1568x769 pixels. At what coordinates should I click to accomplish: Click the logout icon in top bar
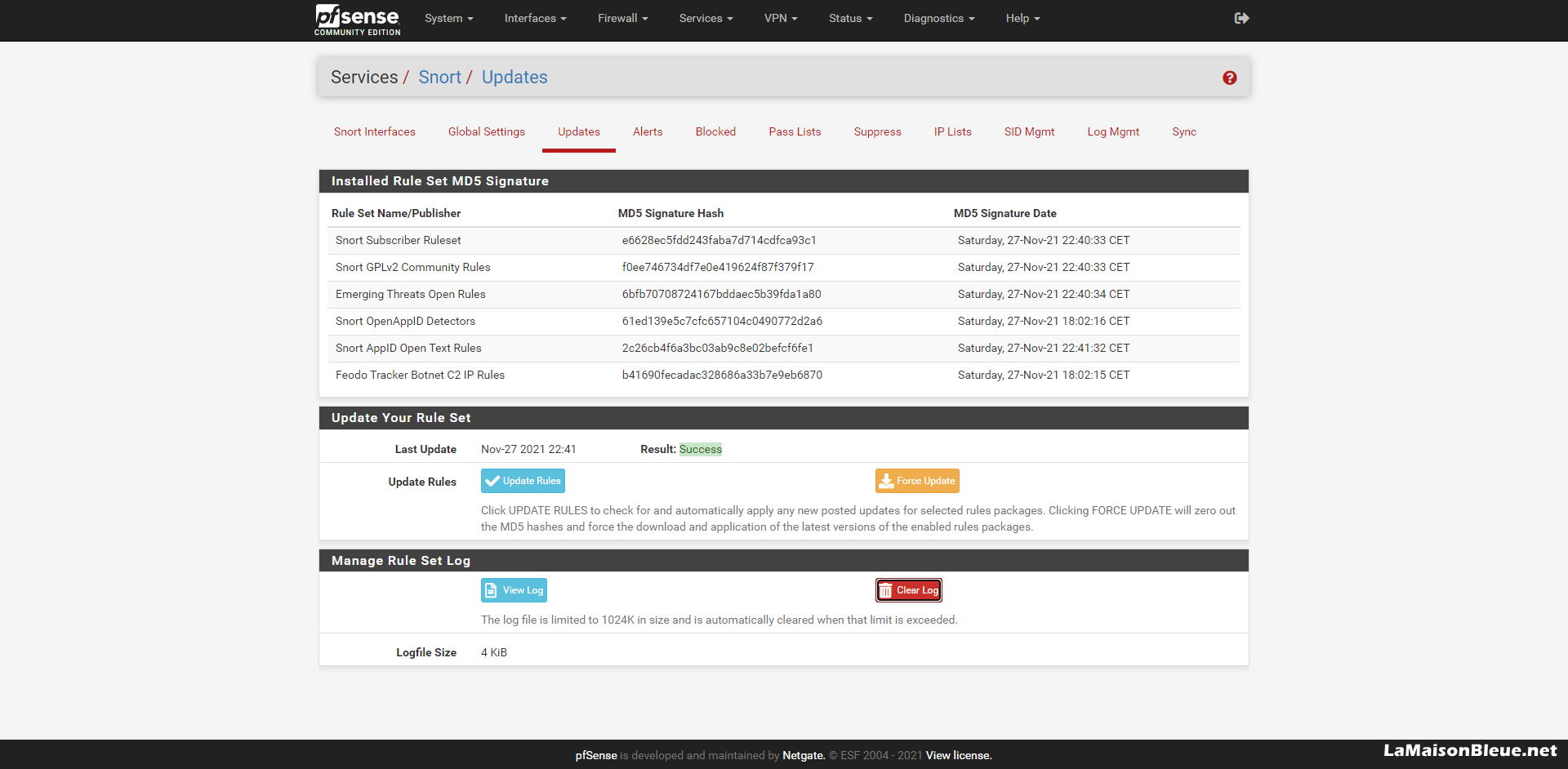pyautogui.click(x=1241, y=18)
